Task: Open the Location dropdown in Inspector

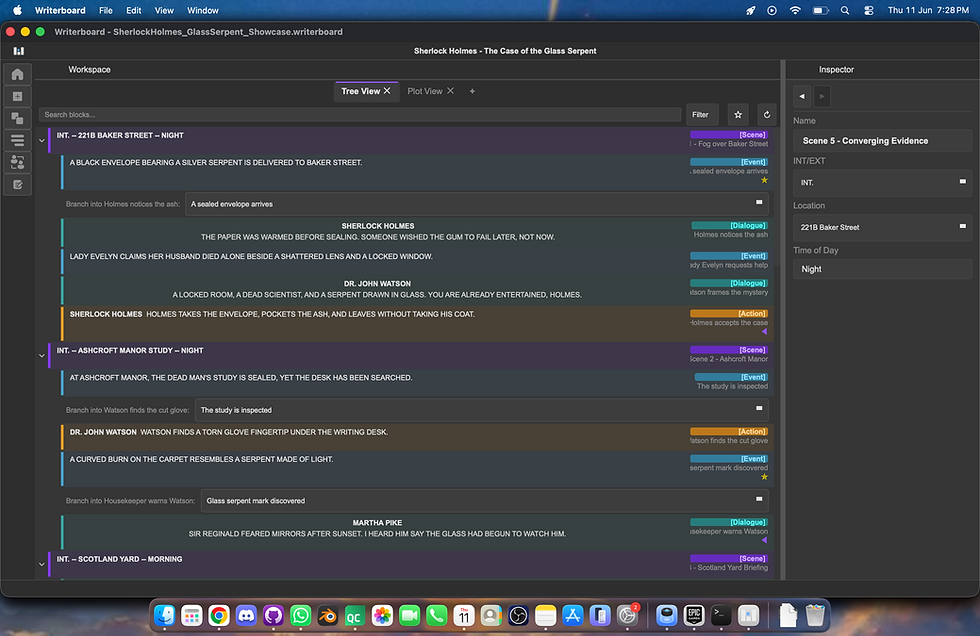Action: coord(882,227)
